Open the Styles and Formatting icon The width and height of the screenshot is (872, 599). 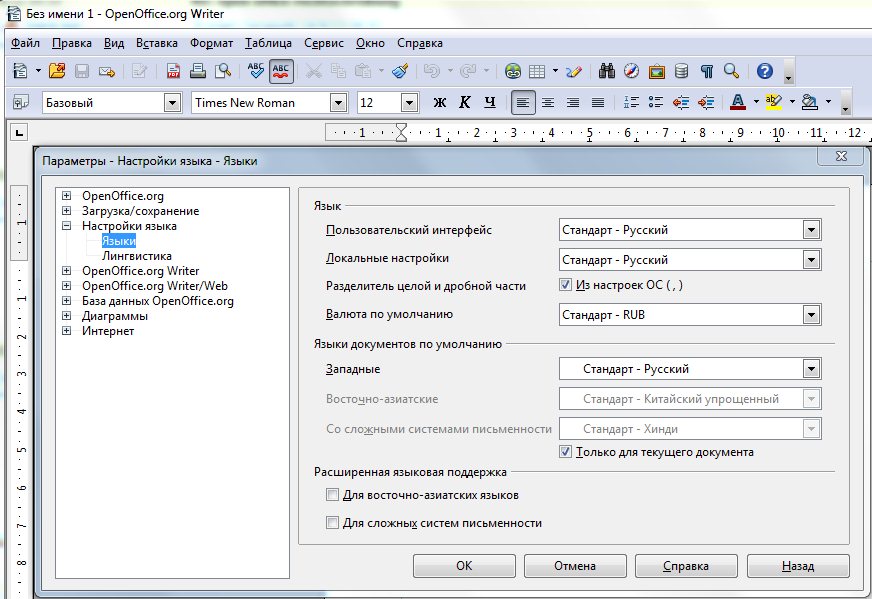point(21,102)
